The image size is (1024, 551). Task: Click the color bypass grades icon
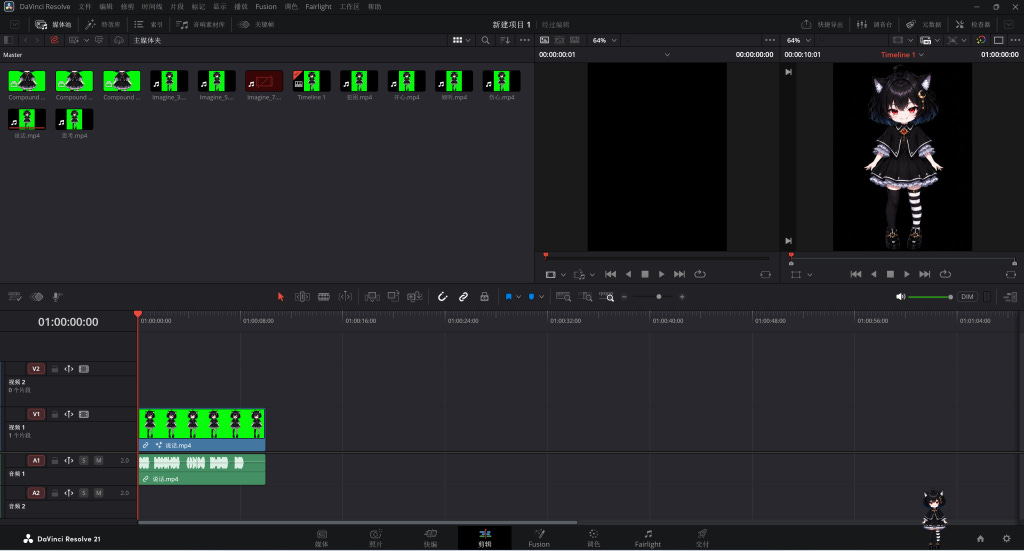click(981, 40)
